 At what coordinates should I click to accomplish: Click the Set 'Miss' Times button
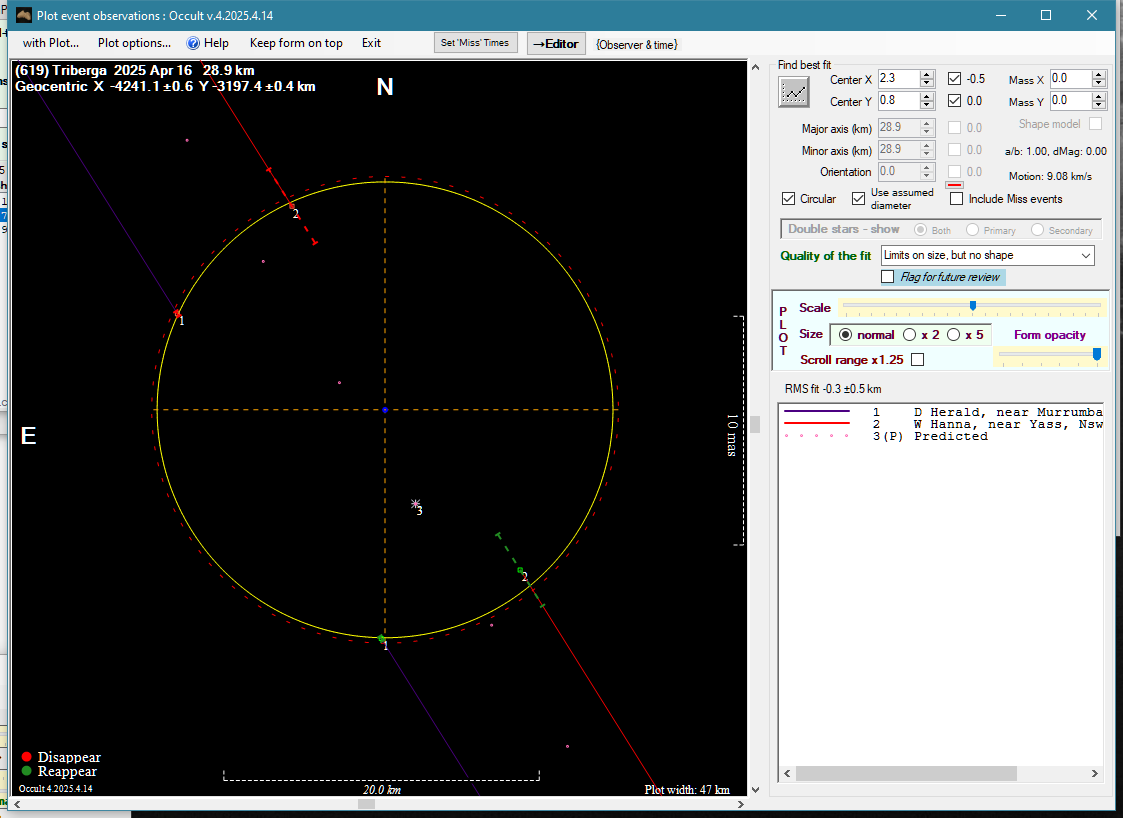point(476,43)
